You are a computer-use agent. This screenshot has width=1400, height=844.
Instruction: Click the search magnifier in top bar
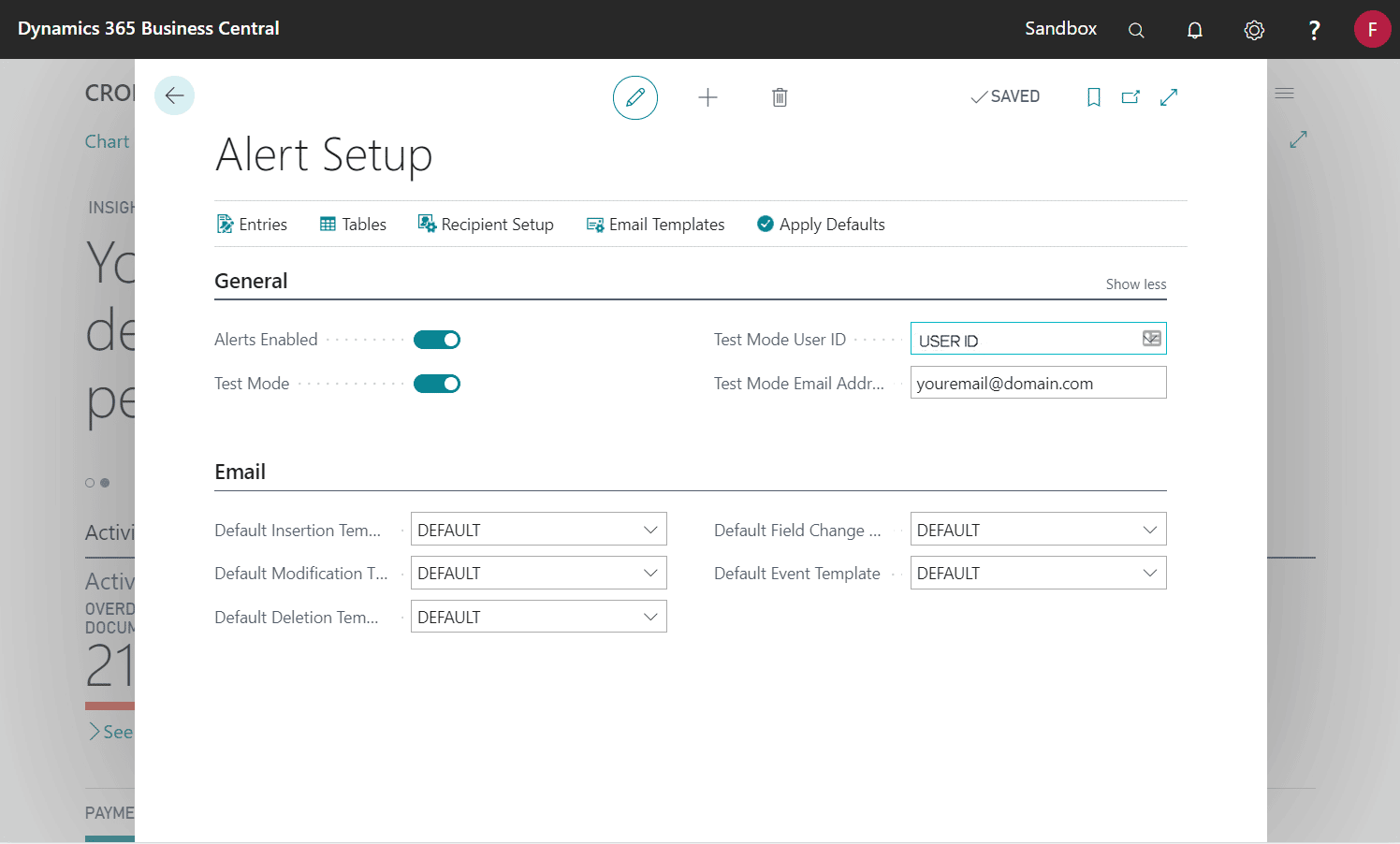[1136, 30]
